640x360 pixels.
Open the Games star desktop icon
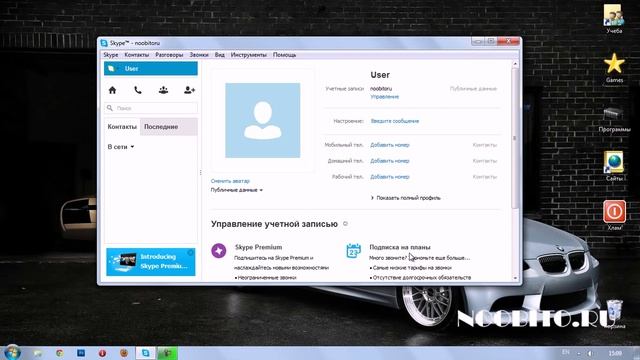pyautogui.click(x=614, y=68)
